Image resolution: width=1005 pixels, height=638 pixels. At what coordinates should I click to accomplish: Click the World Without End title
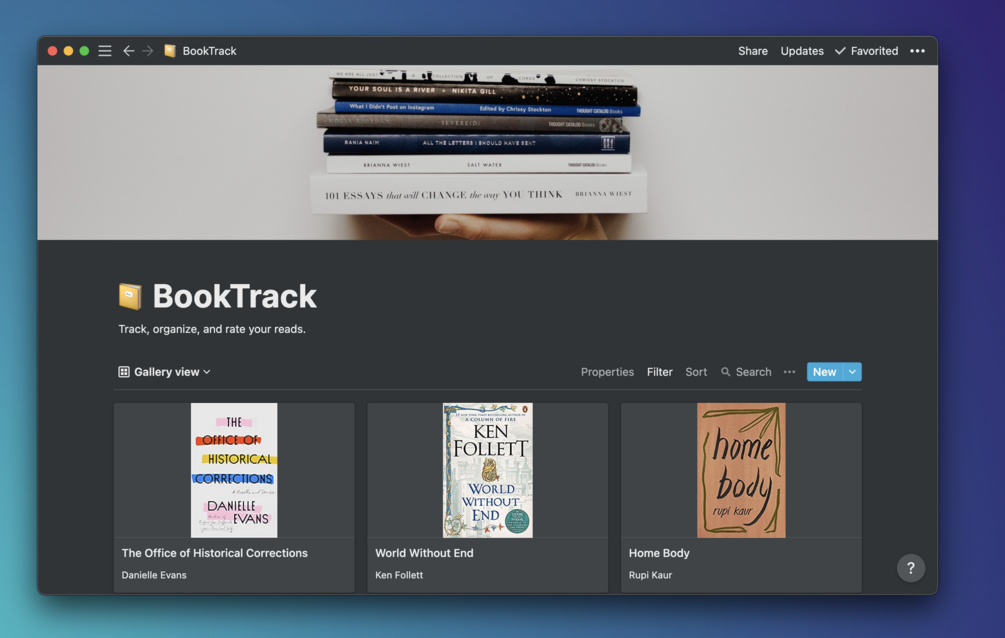[424, 553]
